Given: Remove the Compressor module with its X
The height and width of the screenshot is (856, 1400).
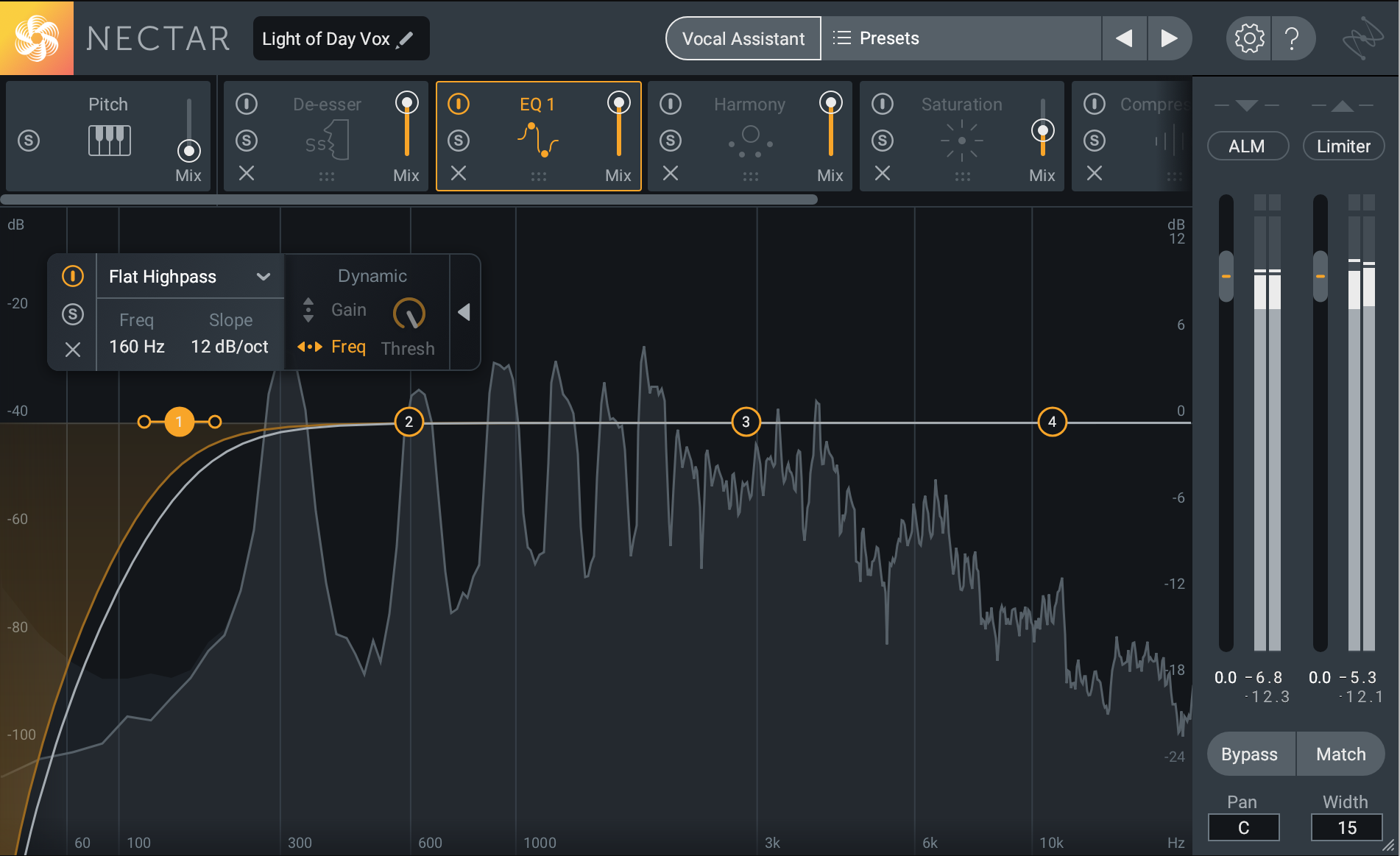Looking at the screenshot, I should 1095,173.
